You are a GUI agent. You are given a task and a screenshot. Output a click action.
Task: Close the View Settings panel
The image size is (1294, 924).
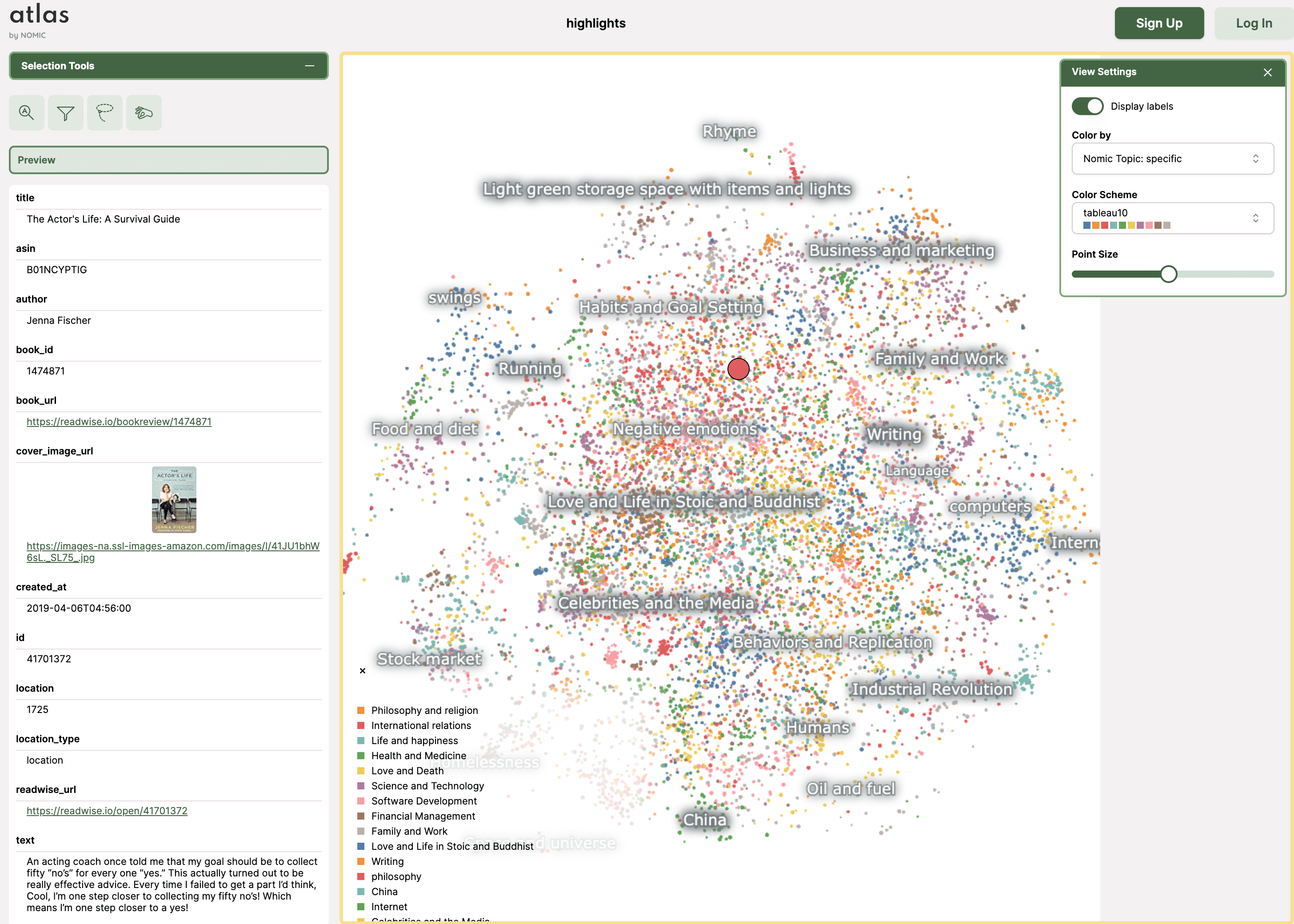[x=1267, y=72]
